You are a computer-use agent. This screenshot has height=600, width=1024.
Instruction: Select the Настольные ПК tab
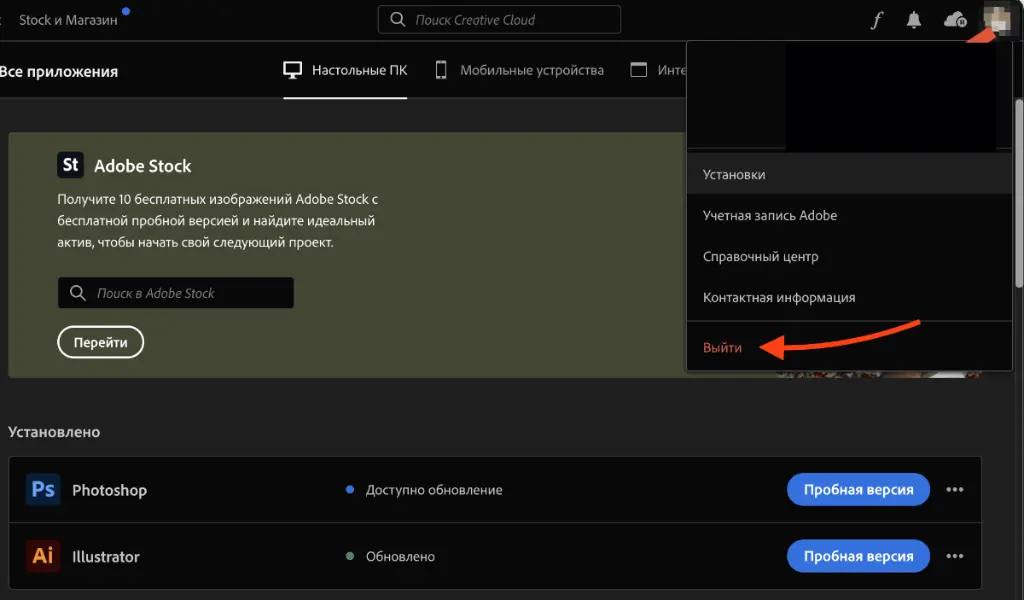[x=346, y=71]
